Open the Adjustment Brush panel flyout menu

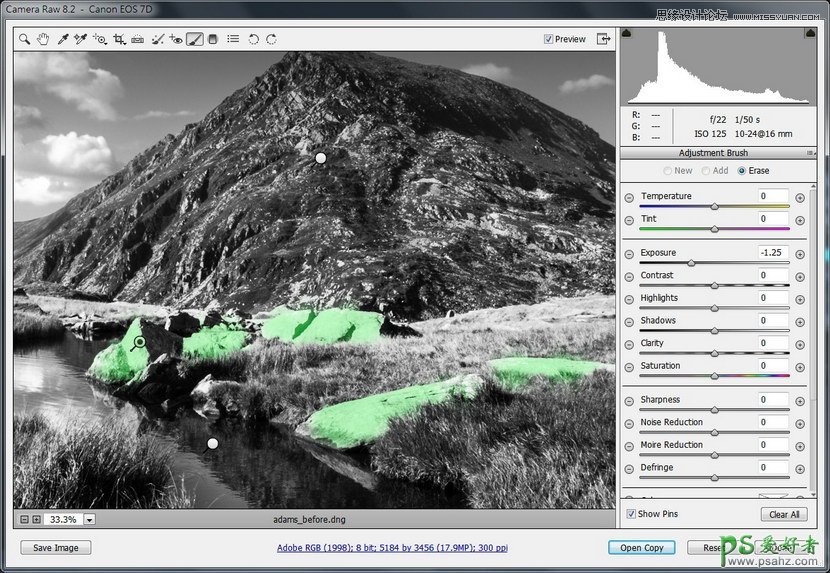coord(811,153)
